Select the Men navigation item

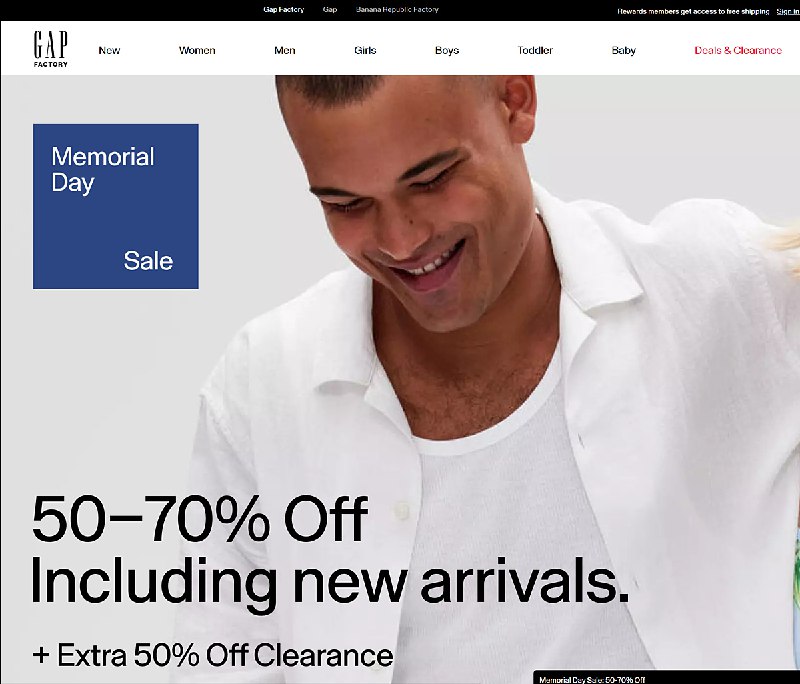coord(285,50)
